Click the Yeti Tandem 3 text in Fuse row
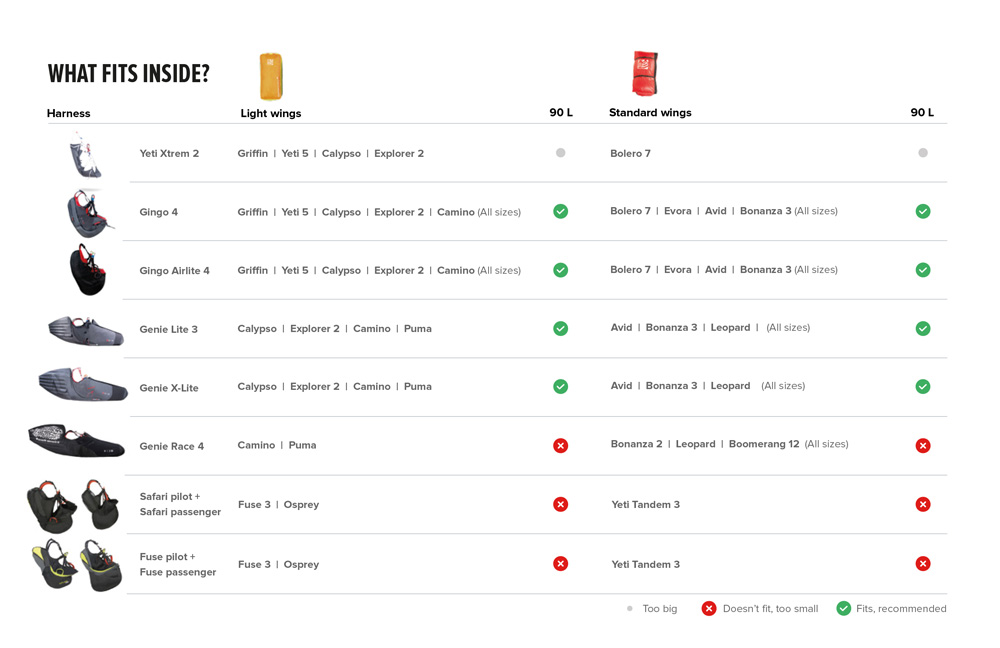This screenshot has width=1000, height=648. click(x=645, y=564)
